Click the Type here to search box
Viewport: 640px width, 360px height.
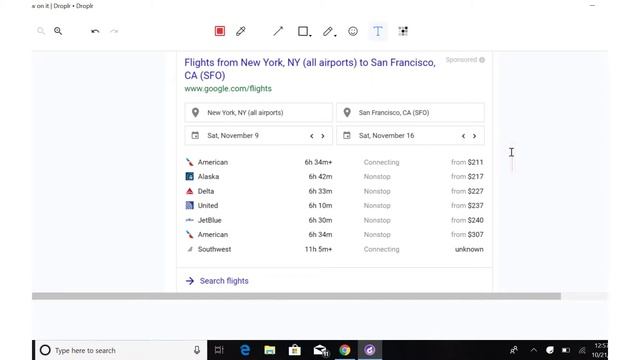pyautogui.click(x=121, y=350)
